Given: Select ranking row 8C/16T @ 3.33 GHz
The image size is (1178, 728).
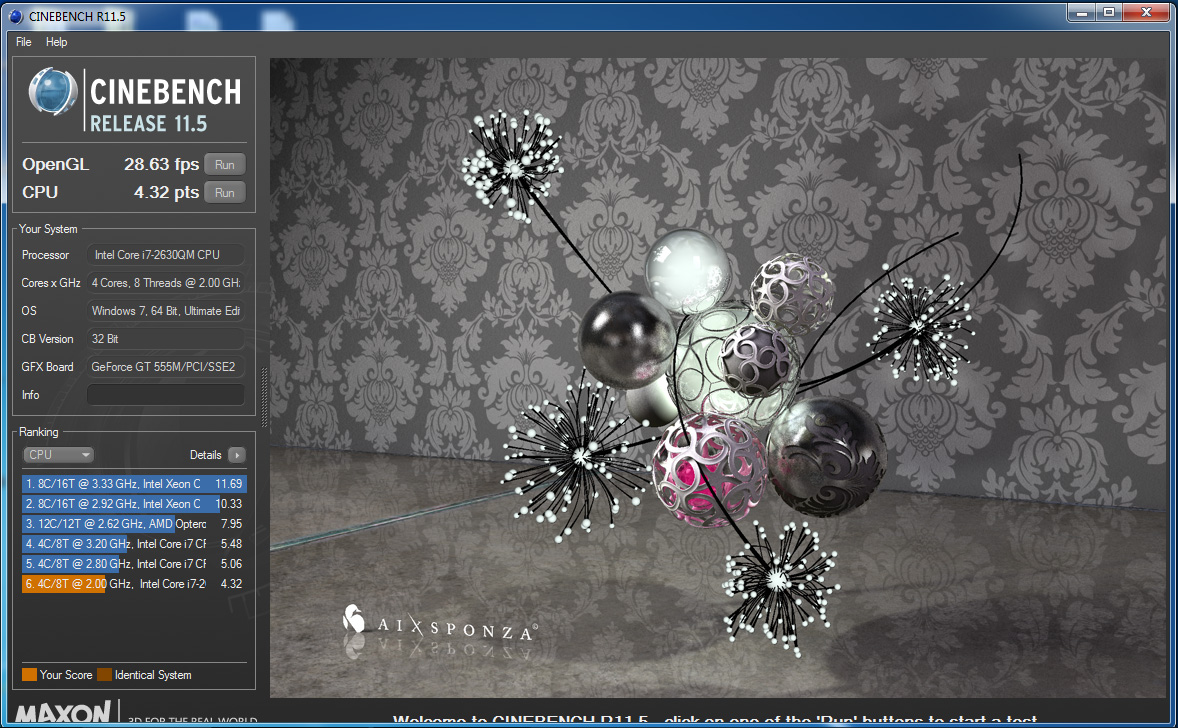Looking at the screenshot, I should click(x=134, y=484).
